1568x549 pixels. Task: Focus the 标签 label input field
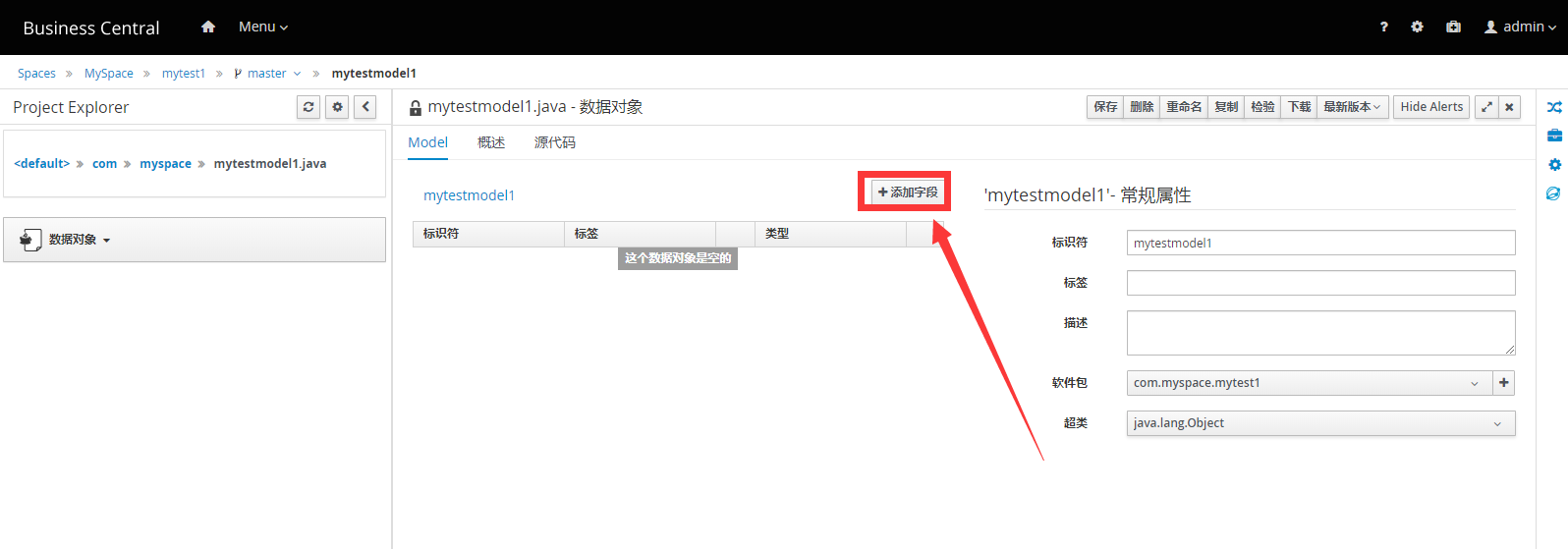[1320, 283]
